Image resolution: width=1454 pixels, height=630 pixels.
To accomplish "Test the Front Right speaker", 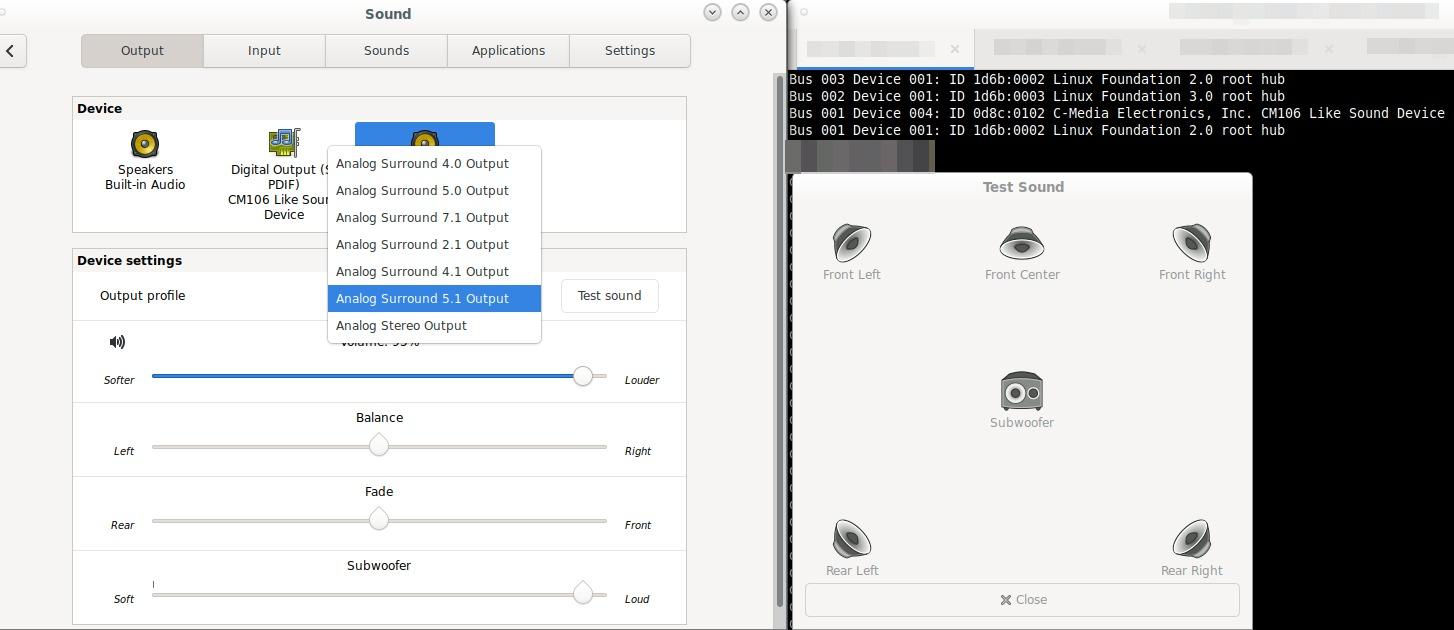I will pyautogui.click(x=1191, y=244).
